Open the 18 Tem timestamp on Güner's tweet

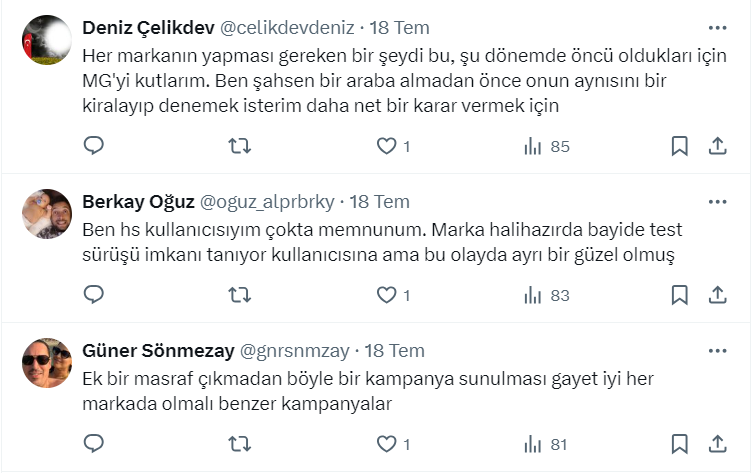pyautogui.click(x=394, y=351)
